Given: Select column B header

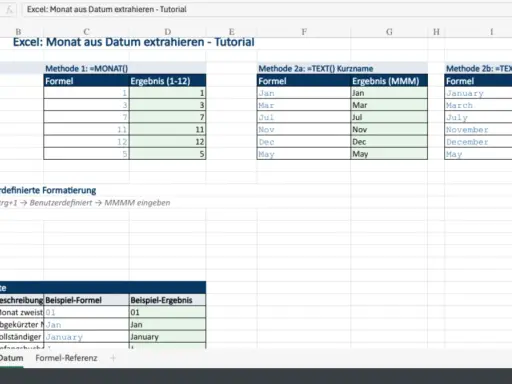Looking at the screenshot, I should coord(18,32).
